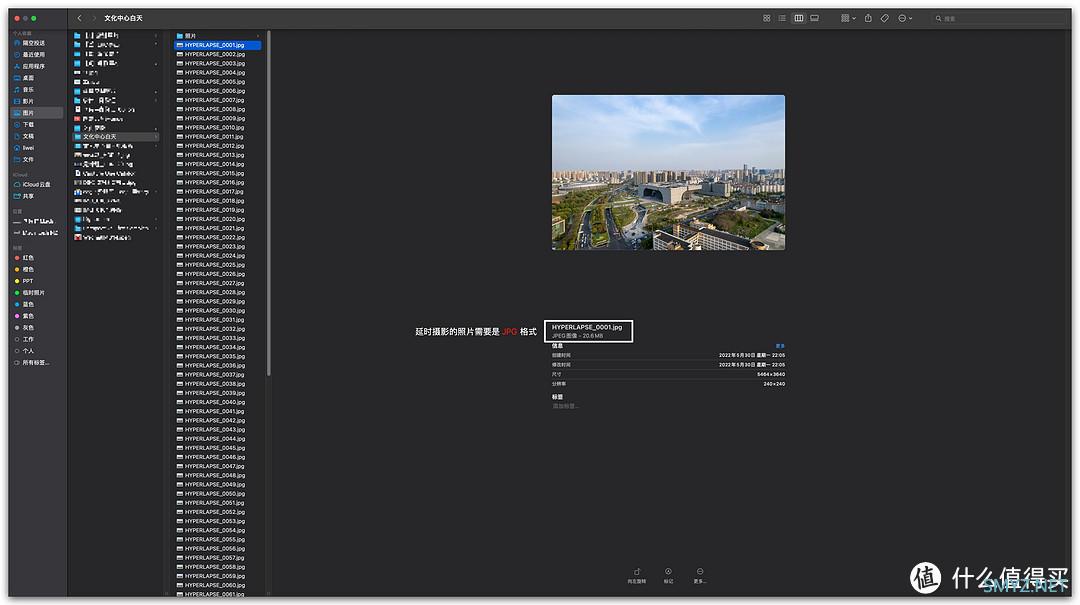The width and height of the screenshot is (1080, 605).
Task: Click the search field
Action: click(999, 19)
